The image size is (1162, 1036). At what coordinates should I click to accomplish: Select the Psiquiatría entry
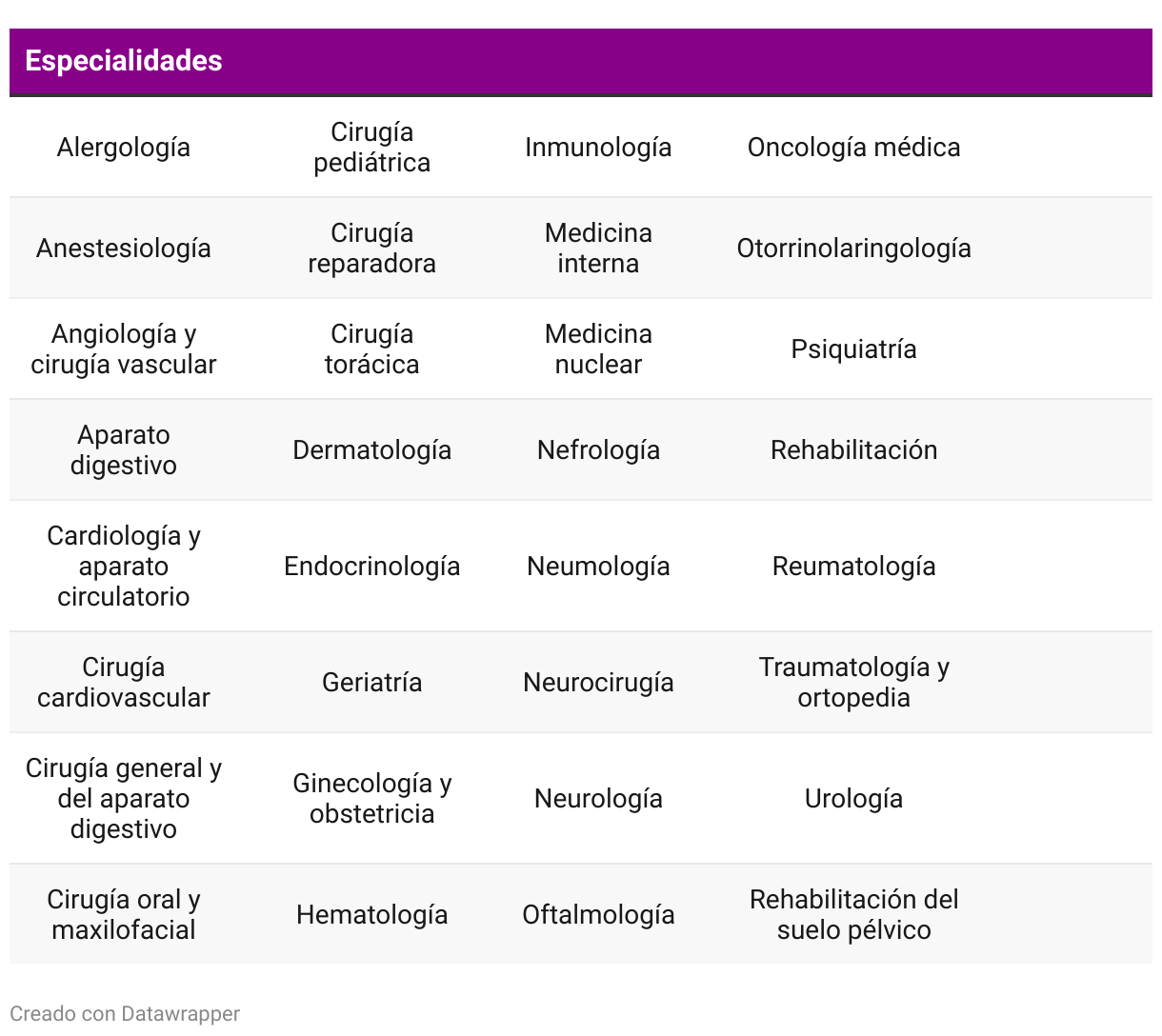click(x=853, y=349)
